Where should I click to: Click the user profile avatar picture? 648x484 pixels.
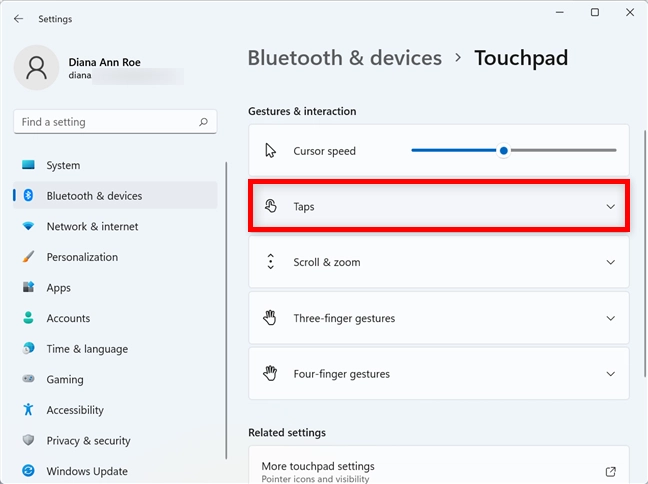pos(36,68)
